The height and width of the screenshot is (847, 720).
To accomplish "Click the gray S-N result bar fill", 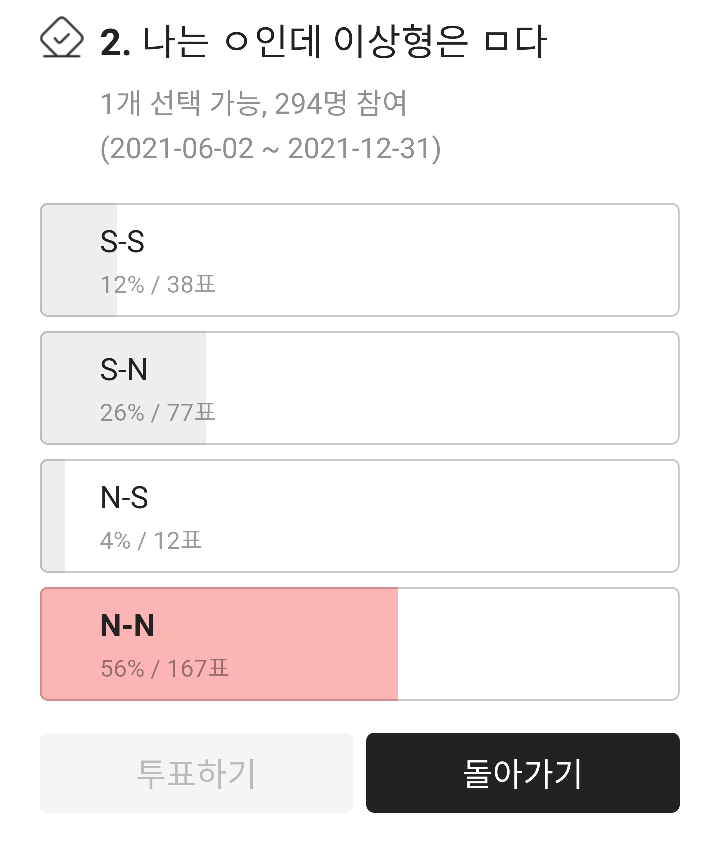I will [x=180, y=387].
